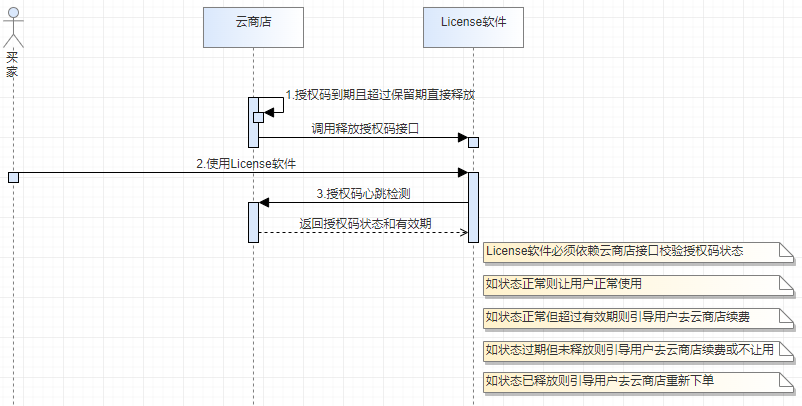This screenshot has height=406, width=802.
Task: Click the 买家 actor label
Action: point(12,63)
